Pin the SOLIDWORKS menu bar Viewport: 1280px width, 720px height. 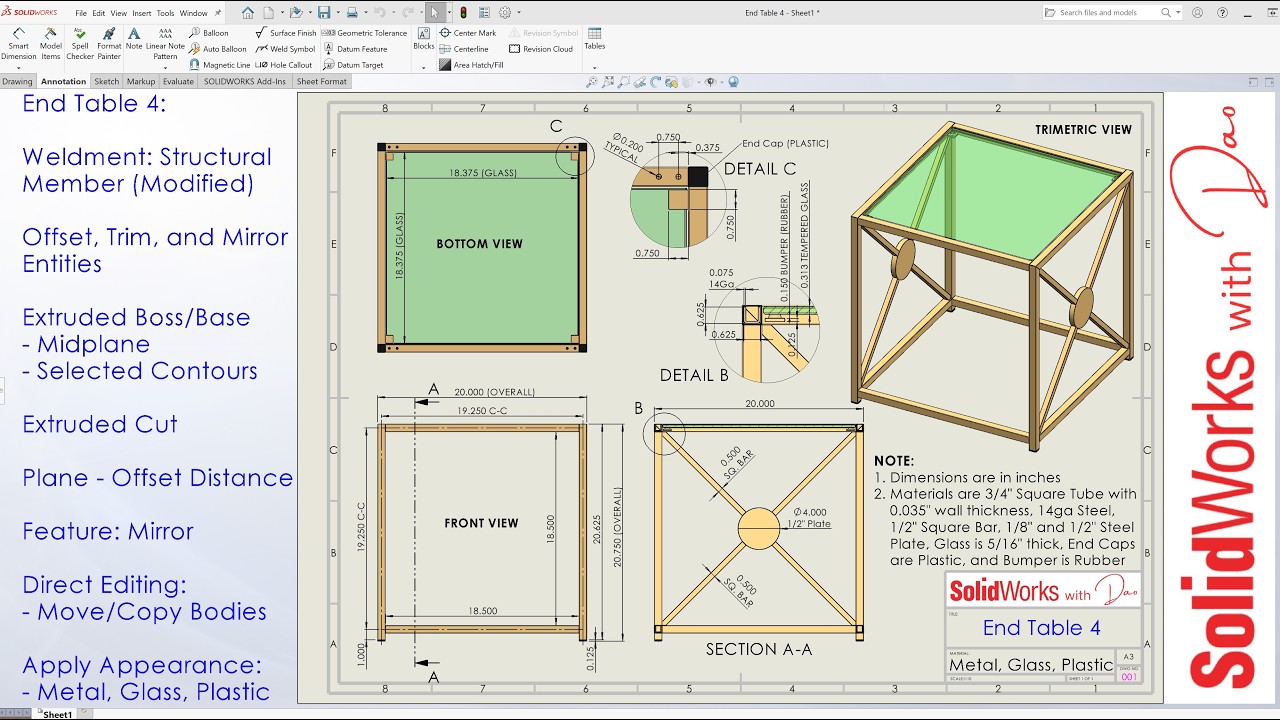click(218, 13)
